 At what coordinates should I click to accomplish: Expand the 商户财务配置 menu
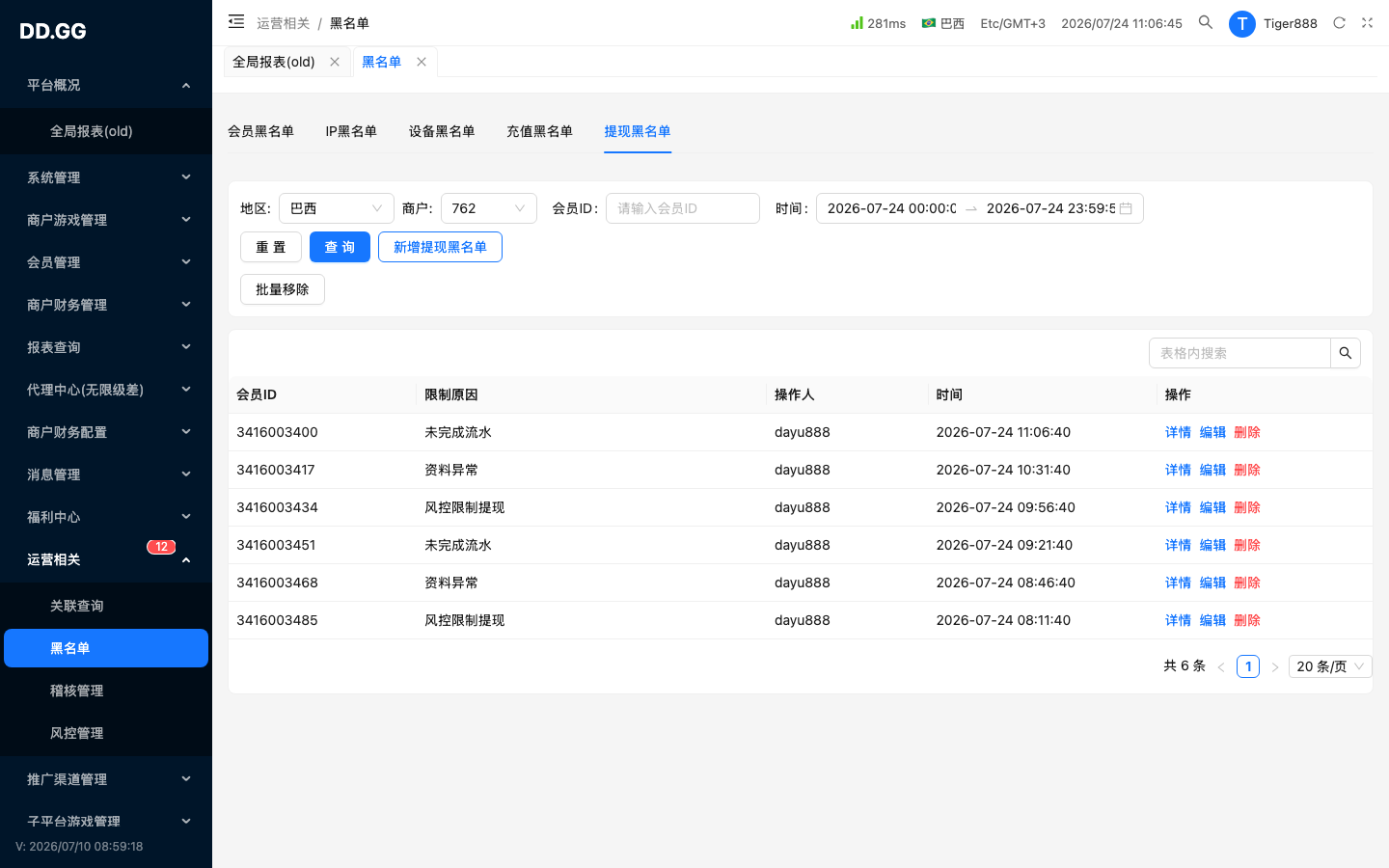[x=106, y=432]
